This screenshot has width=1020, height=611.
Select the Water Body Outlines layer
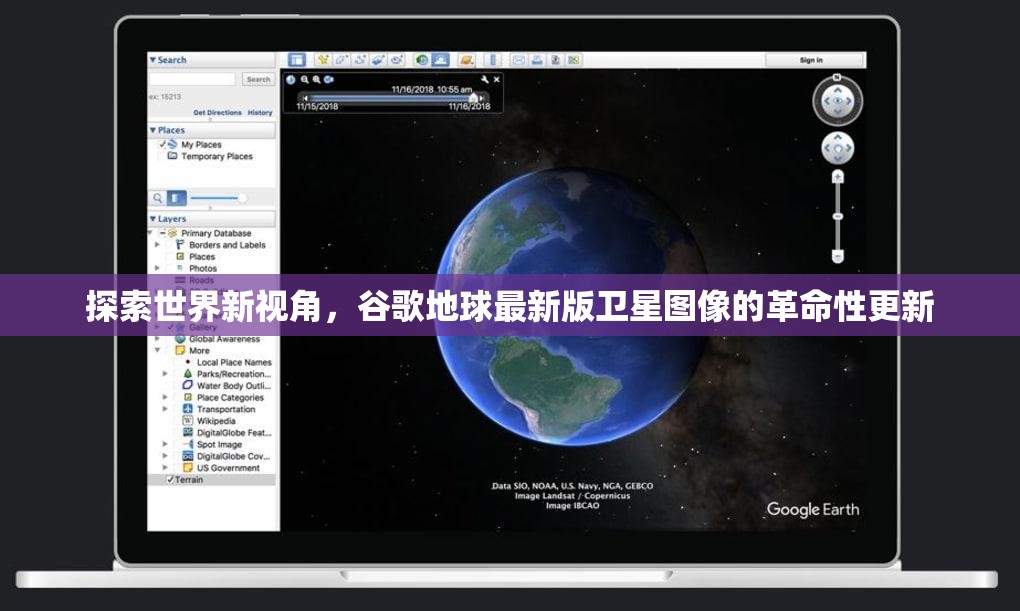[x=234, y=386]
